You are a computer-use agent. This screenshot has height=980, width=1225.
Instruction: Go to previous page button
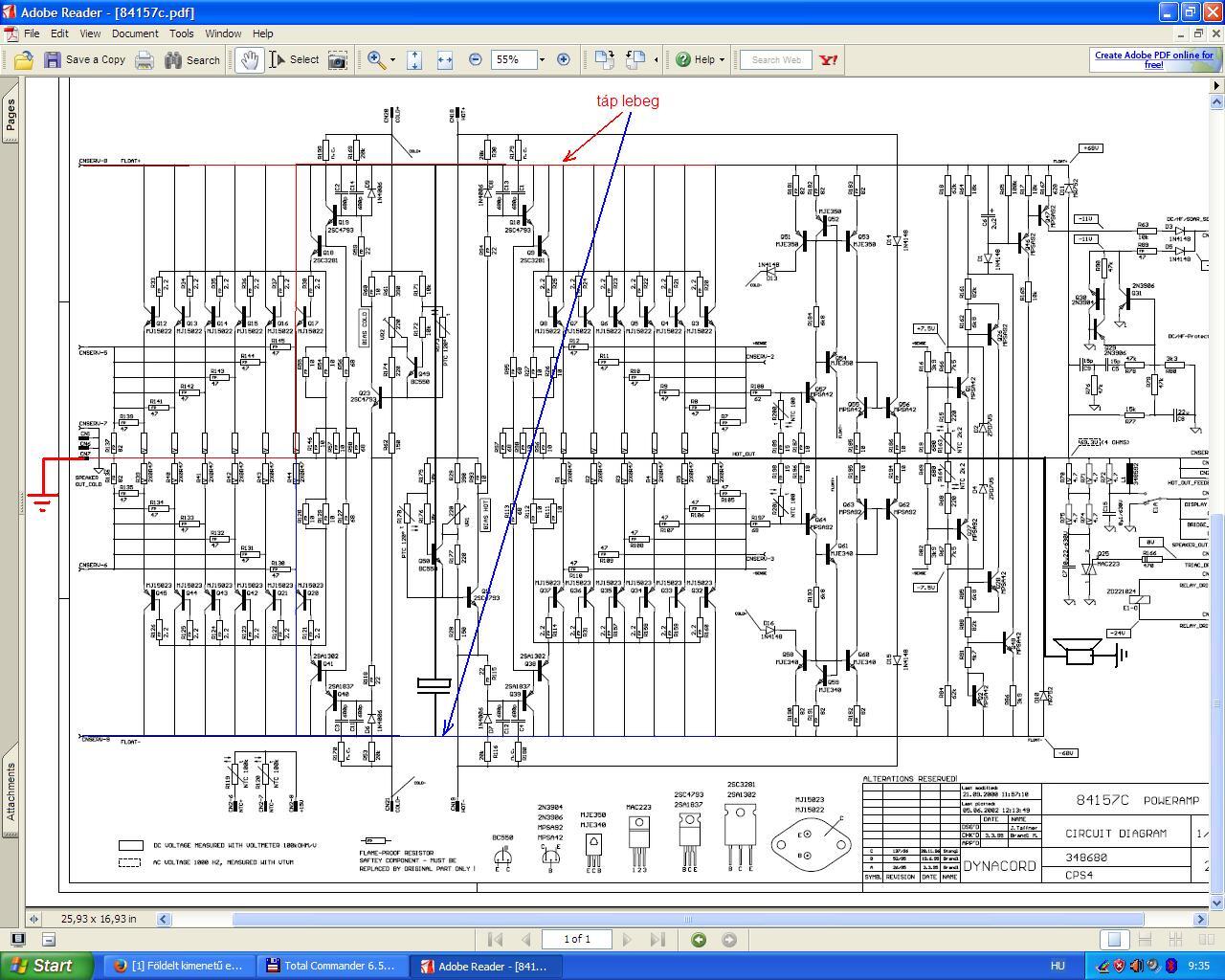click(525, 940)
